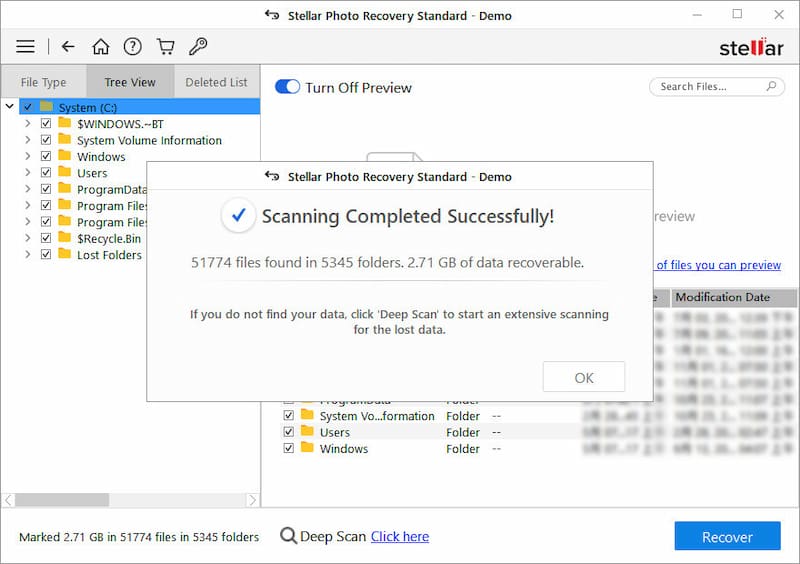This screenshot has width=800, height=564.
Task: Click the back arrow icon
Action: (x=68, y=47)
